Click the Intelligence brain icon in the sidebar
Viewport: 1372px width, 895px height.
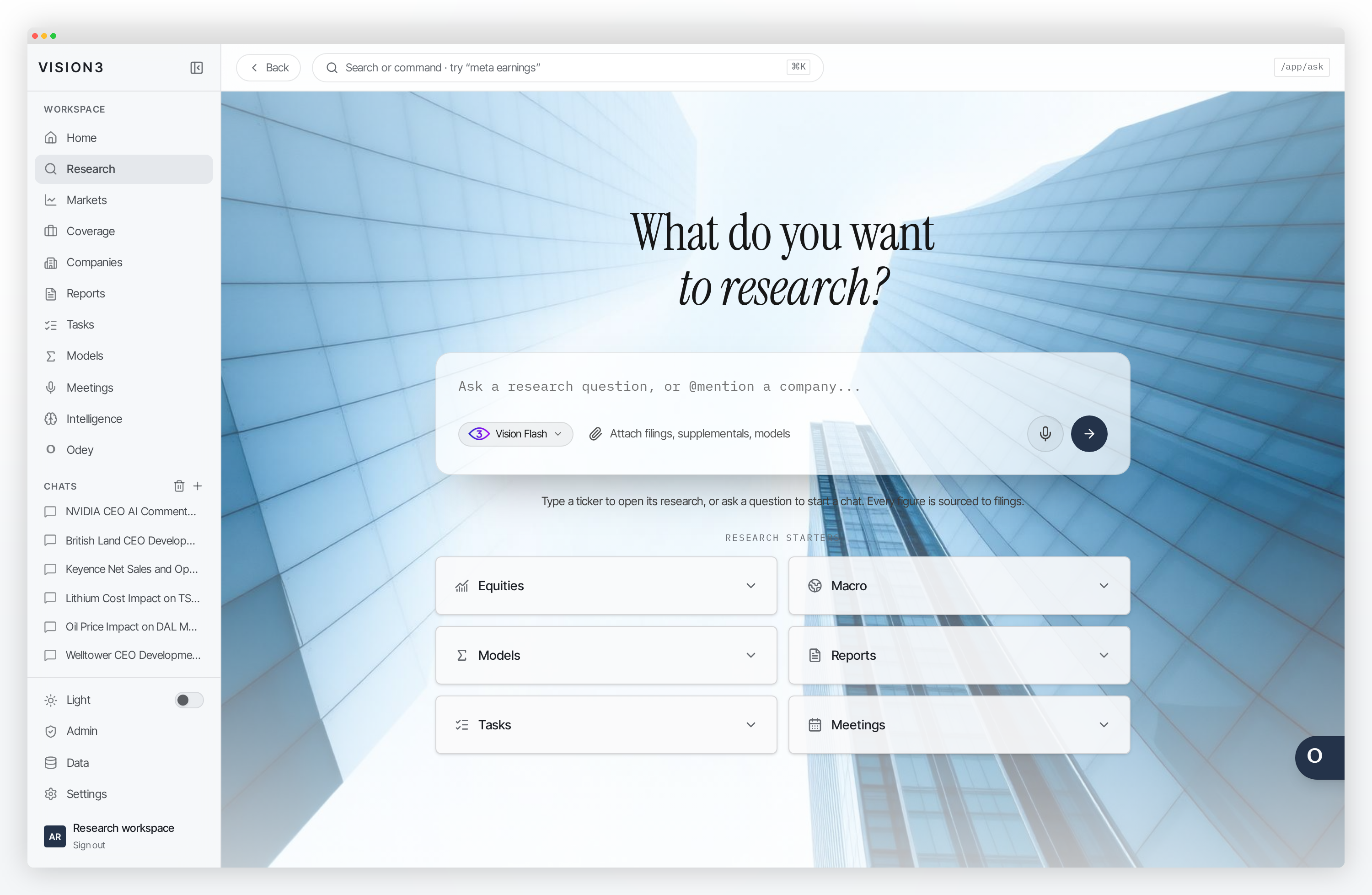click(x=51, y=419)
